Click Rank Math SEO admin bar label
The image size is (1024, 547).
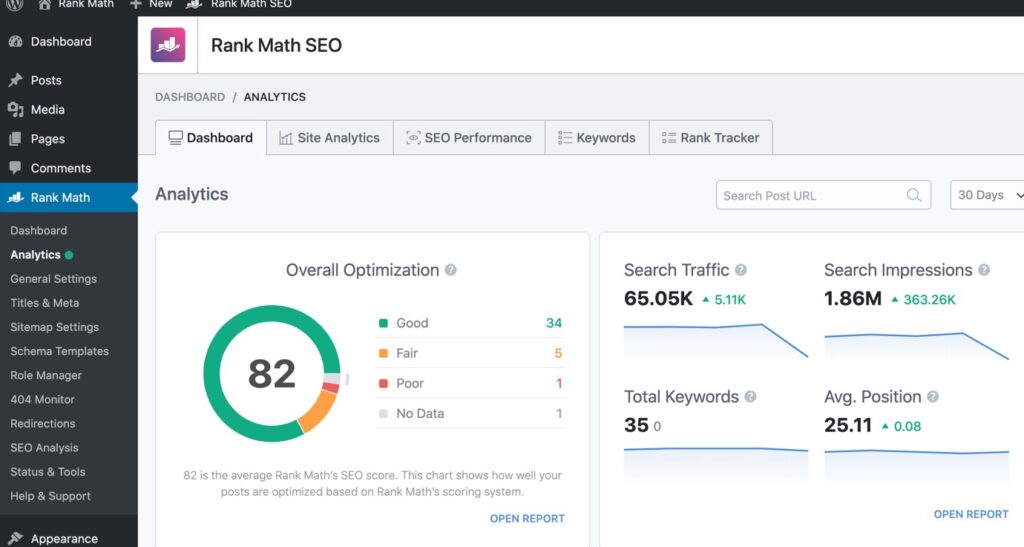pyautogui.click(x=251, y=5)
